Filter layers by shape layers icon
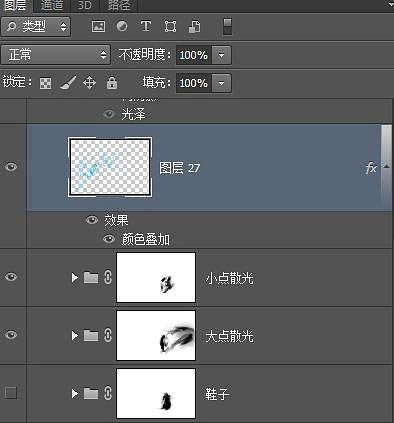Screen dimensions: 394x423 point(170,26)
